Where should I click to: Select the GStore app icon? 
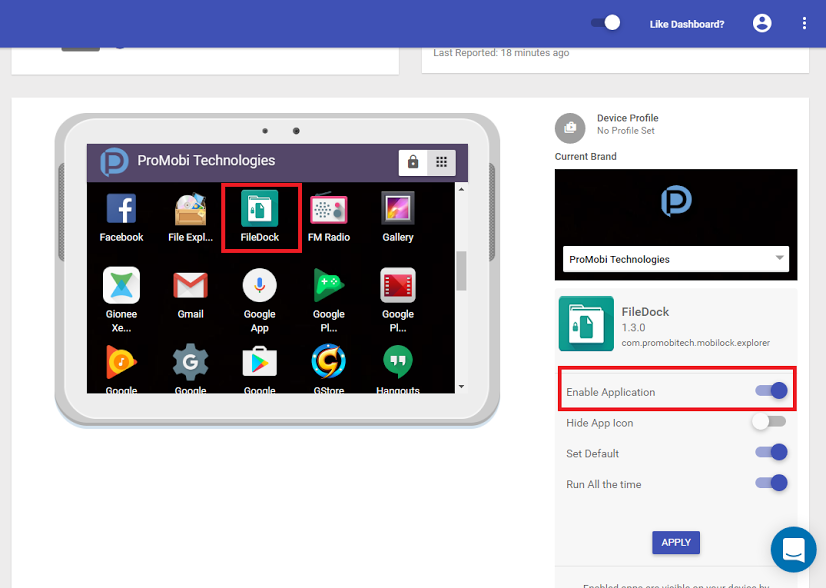(329, 361)
